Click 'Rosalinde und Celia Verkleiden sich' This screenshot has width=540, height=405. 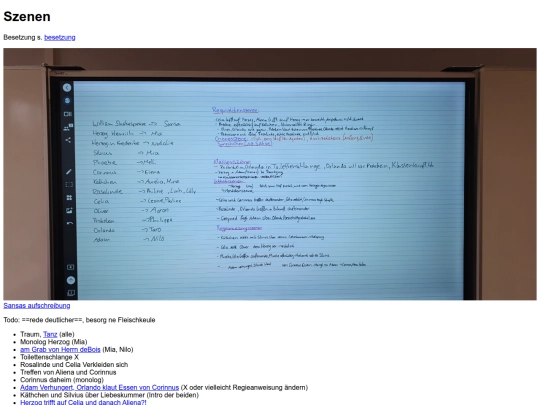[74, 364]
